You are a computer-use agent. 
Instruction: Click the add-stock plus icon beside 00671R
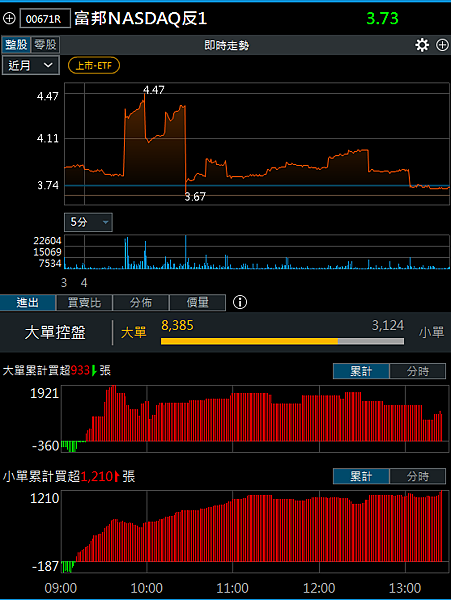[x=9, y=18]
